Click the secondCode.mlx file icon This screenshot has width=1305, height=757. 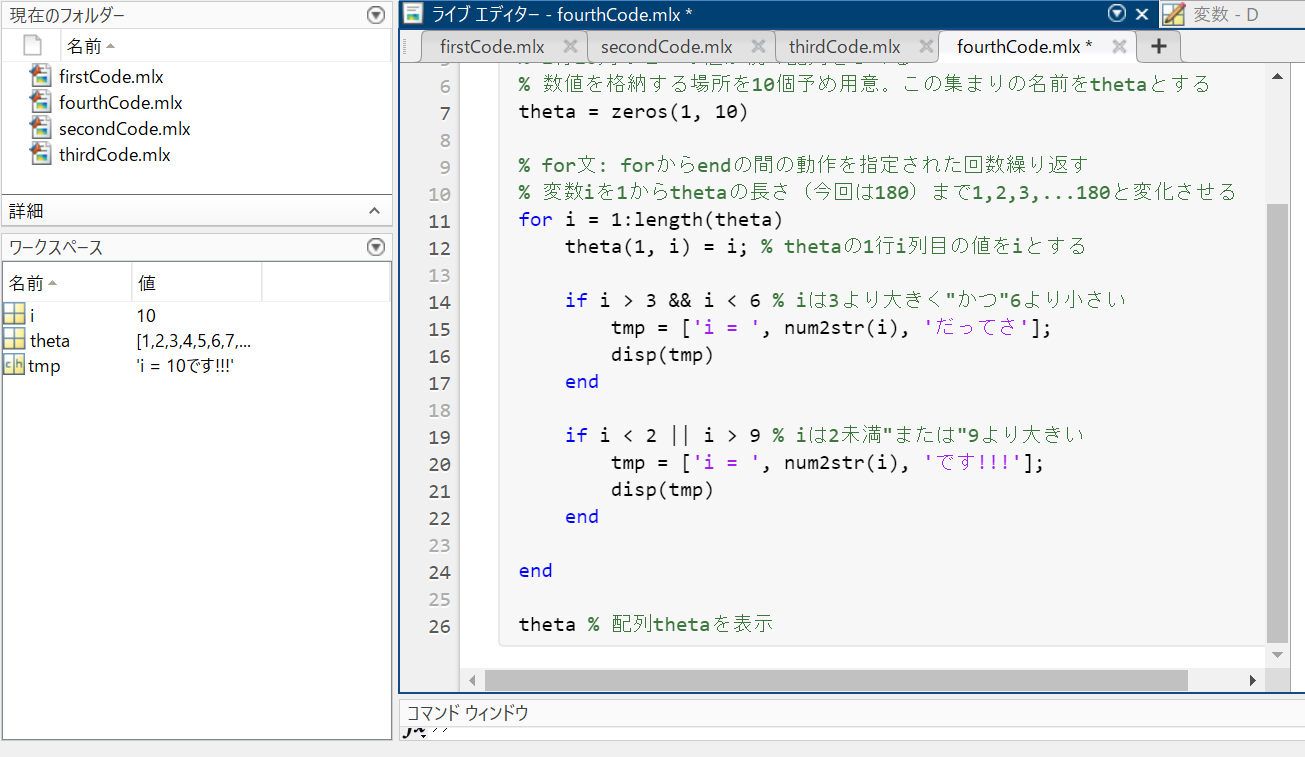(x=40, y=128)
